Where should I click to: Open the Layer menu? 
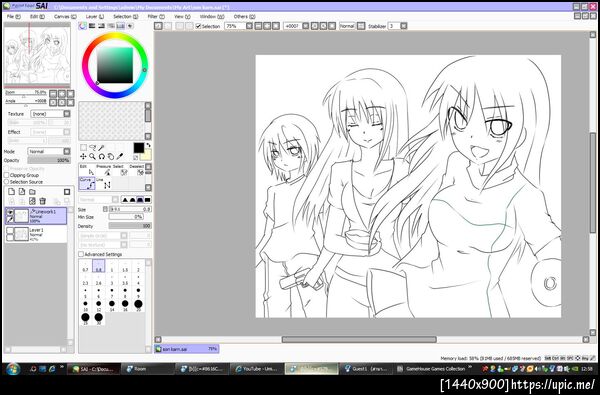(95, 16)
